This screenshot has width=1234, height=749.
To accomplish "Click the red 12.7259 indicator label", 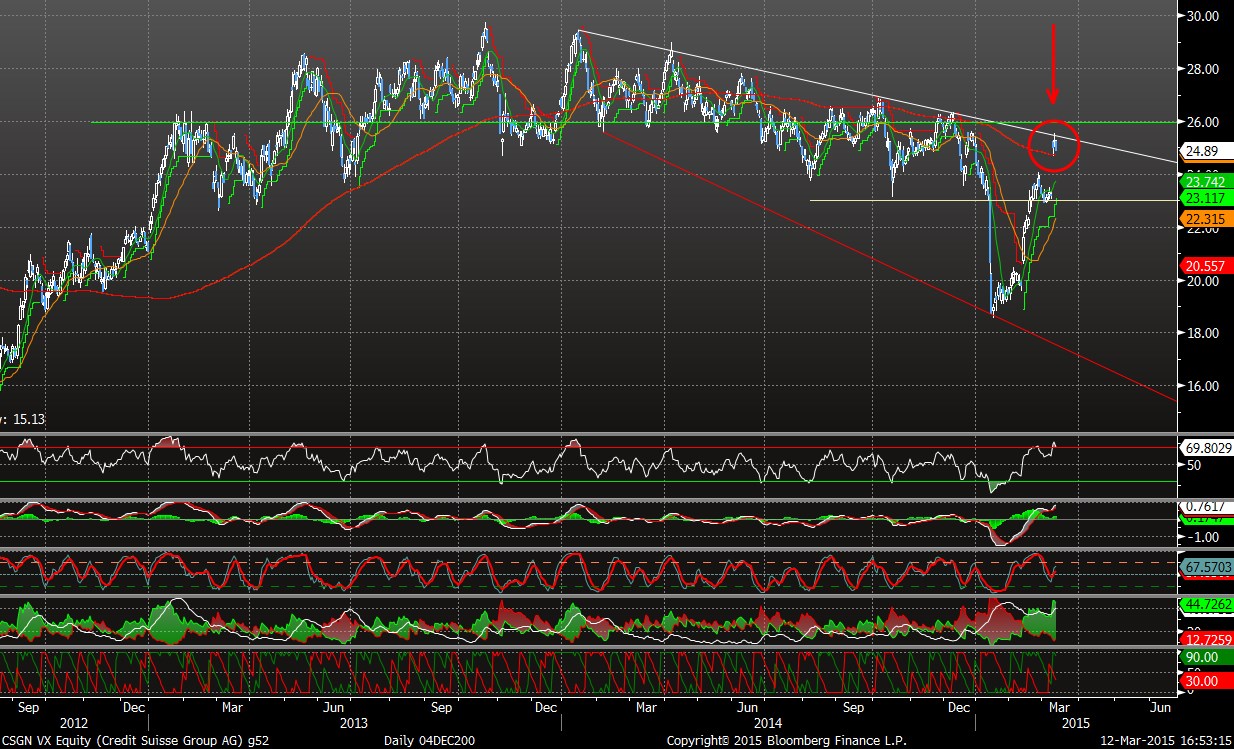I will (1204, 639).
